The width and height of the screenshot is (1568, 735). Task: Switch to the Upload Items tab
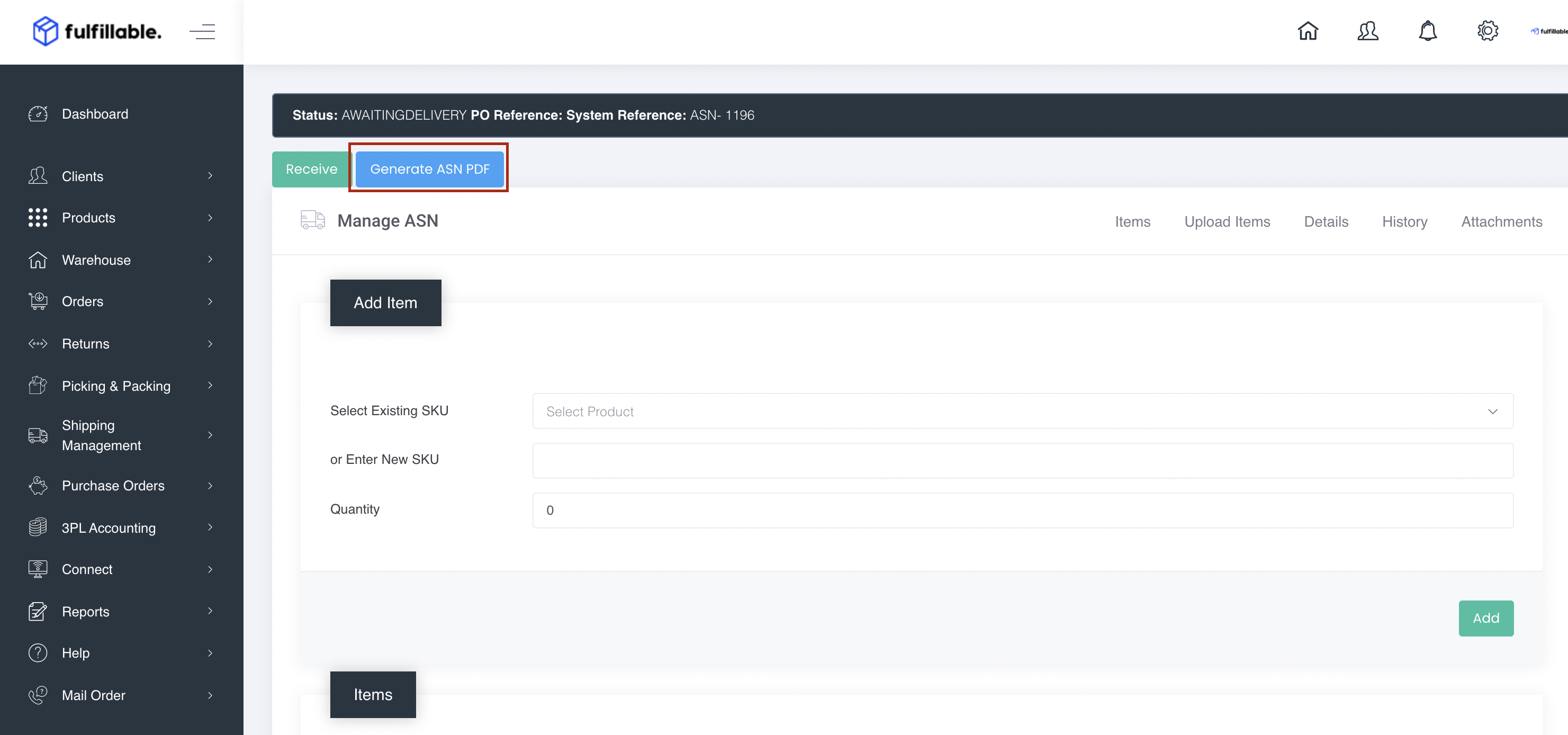tap(1227, 222)
